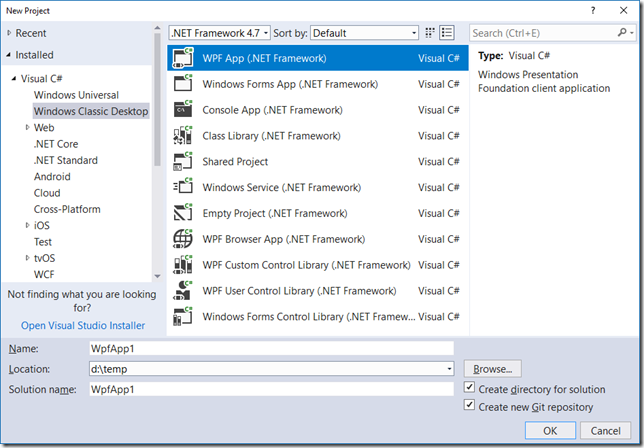Click the search magnifier icon
This screenshot has height=448, width=644.
point(622,32)
